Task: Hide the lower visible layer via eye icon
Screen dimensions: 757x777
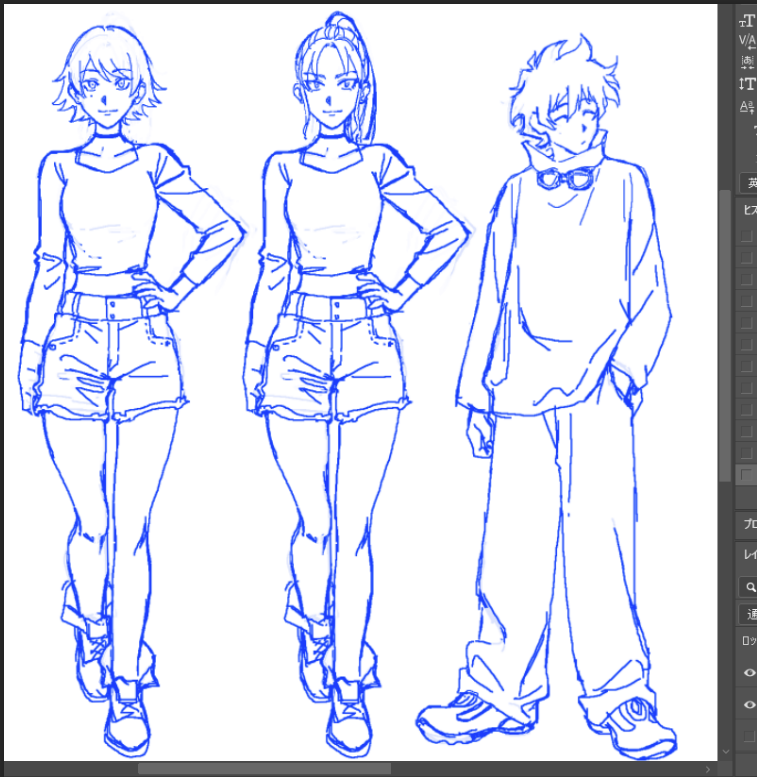Action: tap(750, 705)
